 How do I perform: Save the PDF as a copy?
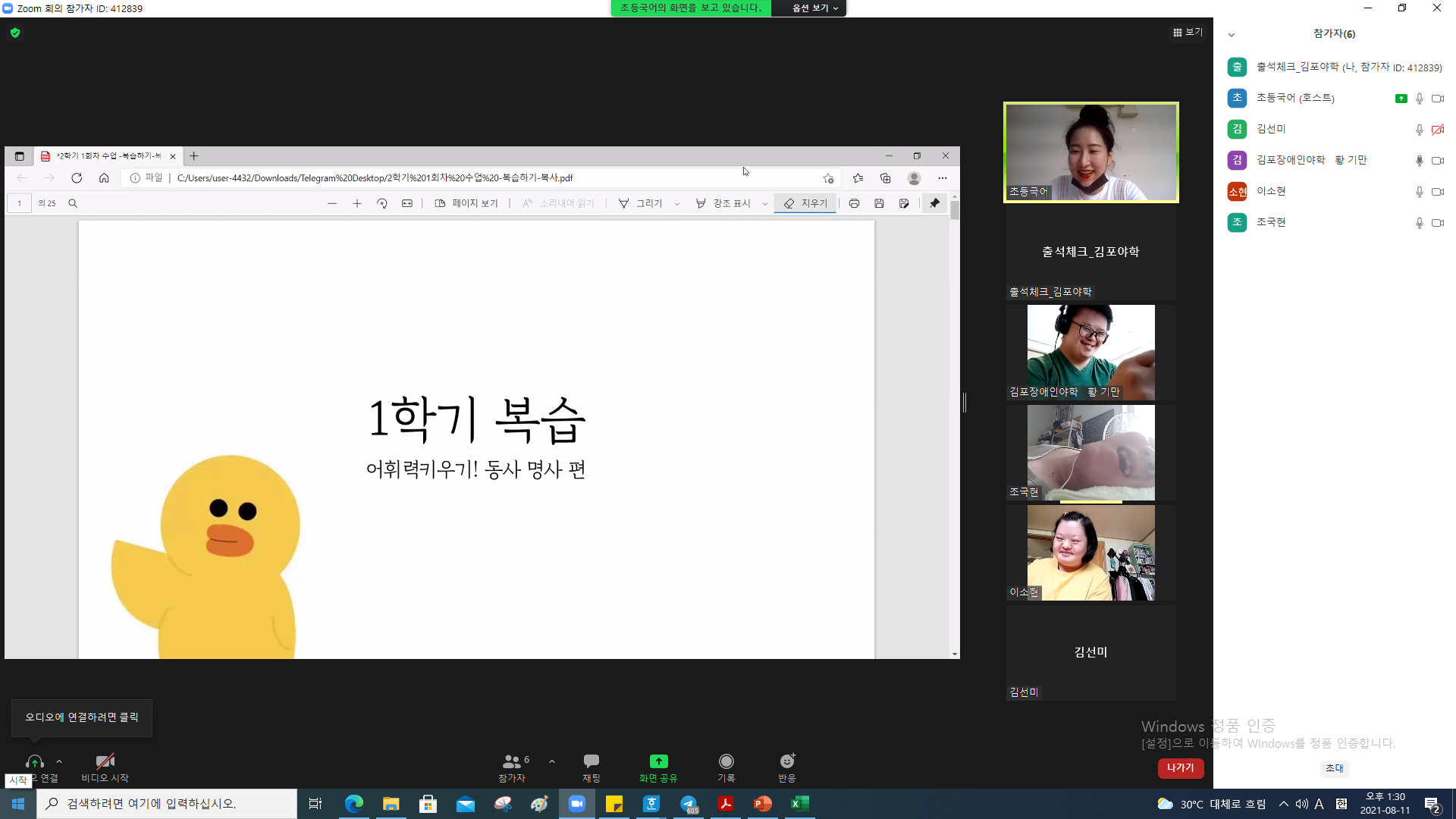904,203
